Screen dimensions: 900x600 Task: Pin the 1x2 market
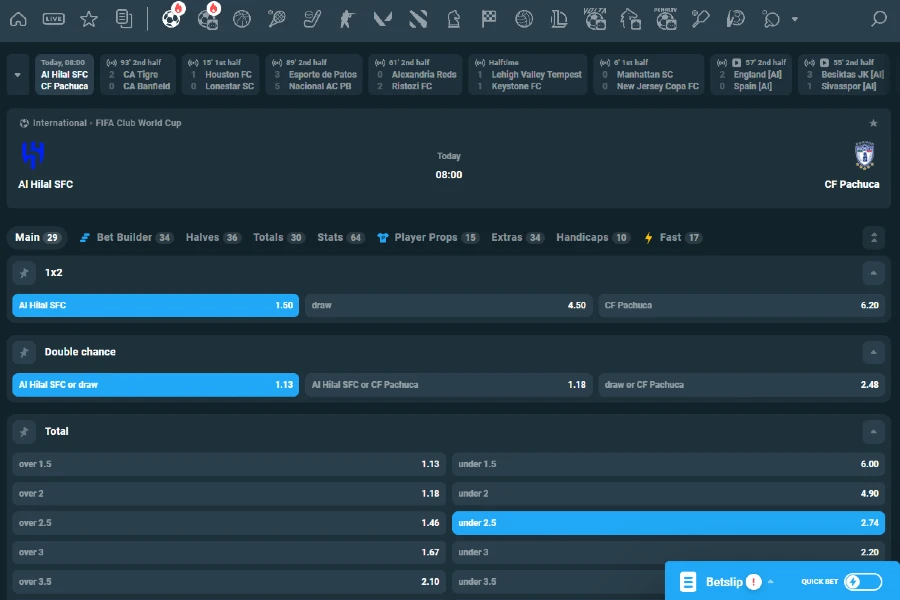(24, 272)
